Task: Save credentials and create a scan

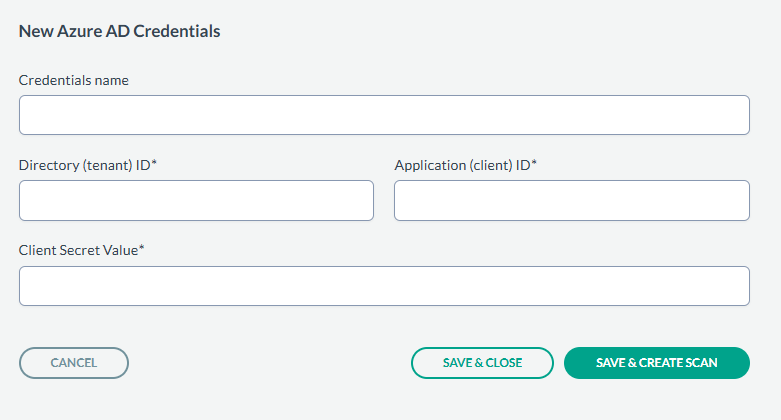Action: coord(656,363)
